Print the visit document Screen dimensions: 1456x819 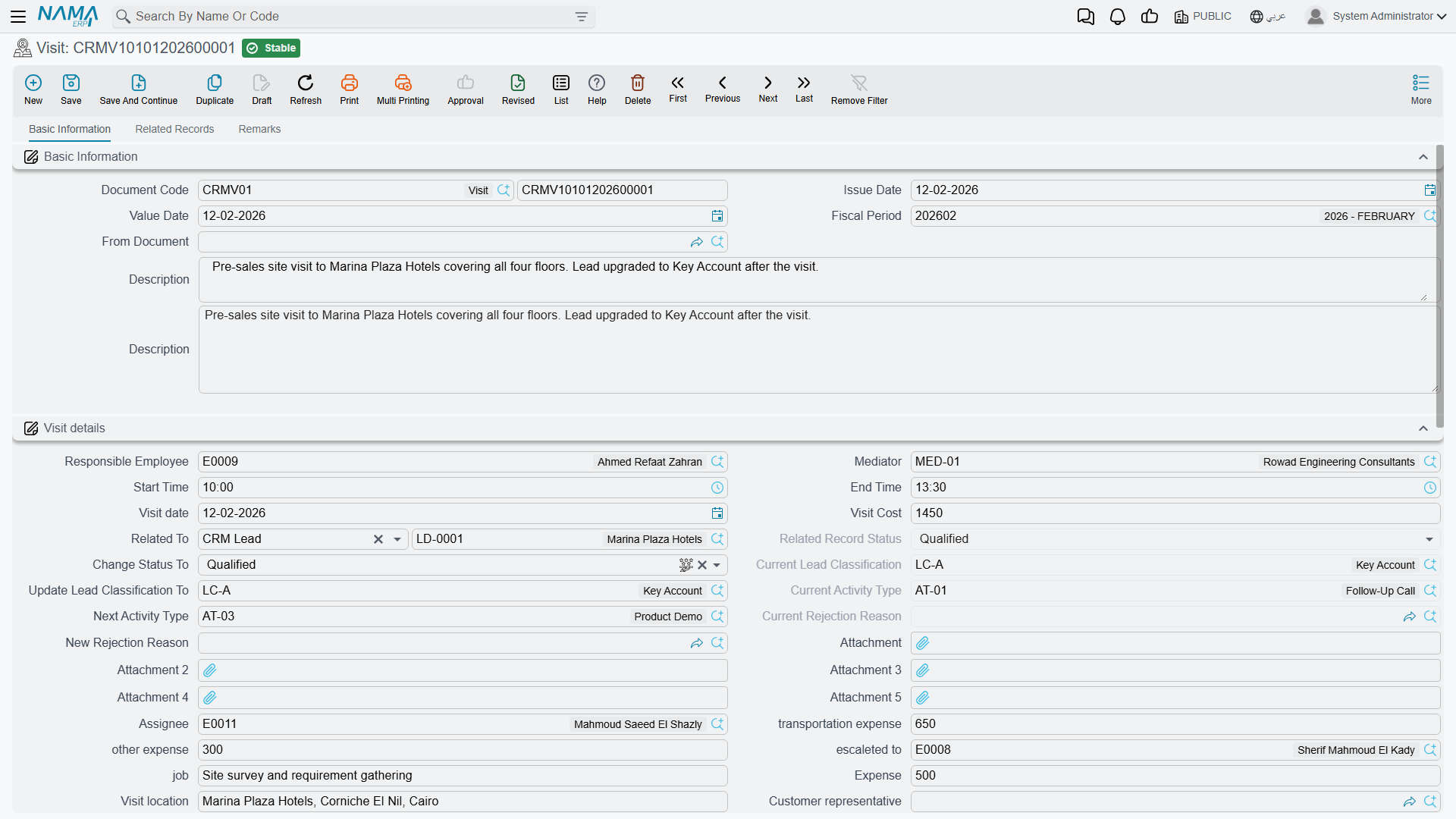(x=350, y=89)
